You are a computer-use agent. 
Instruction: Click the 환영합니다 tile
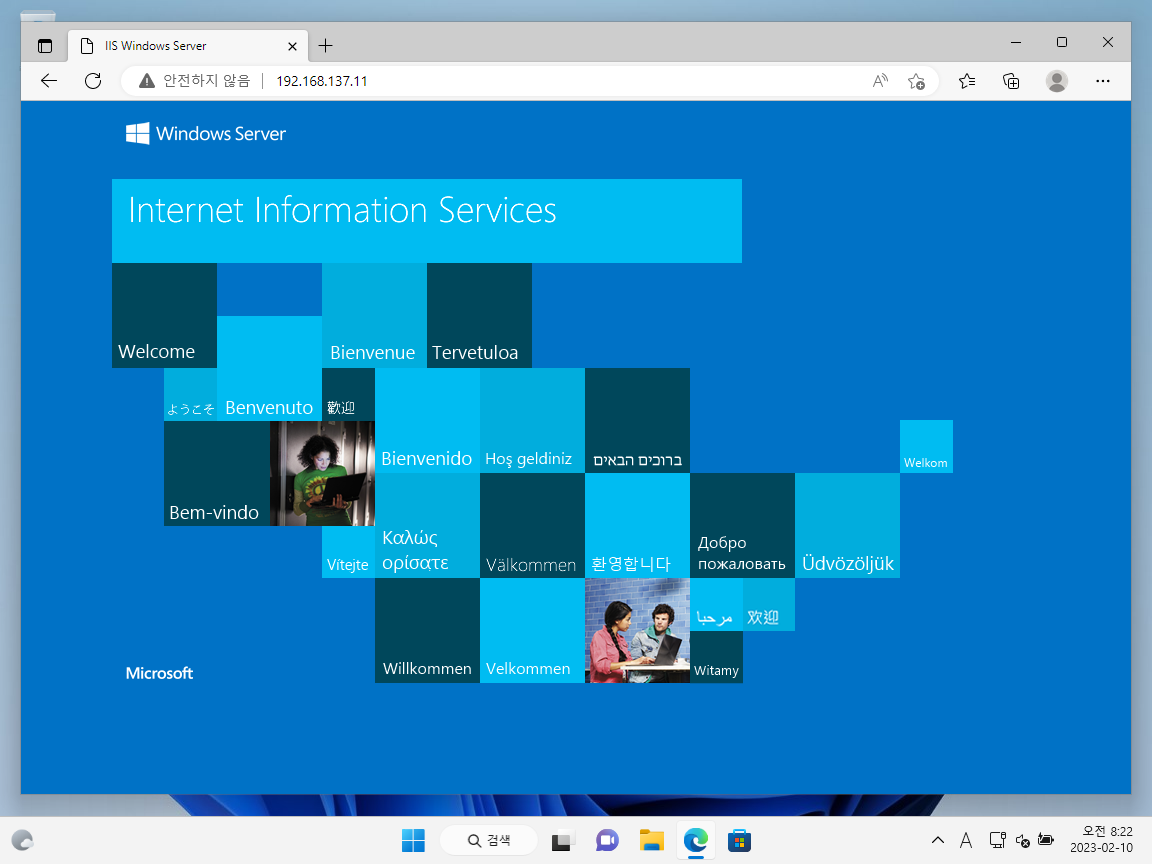click(637, 525)
